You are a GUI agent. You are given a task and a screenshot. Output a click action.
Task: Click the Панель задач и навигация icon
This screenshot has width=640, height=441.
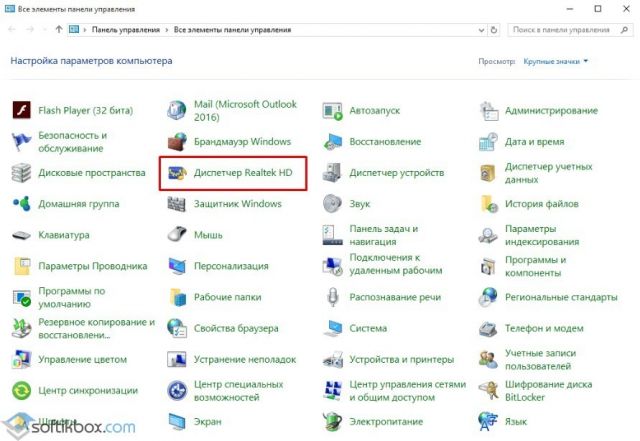332,235
